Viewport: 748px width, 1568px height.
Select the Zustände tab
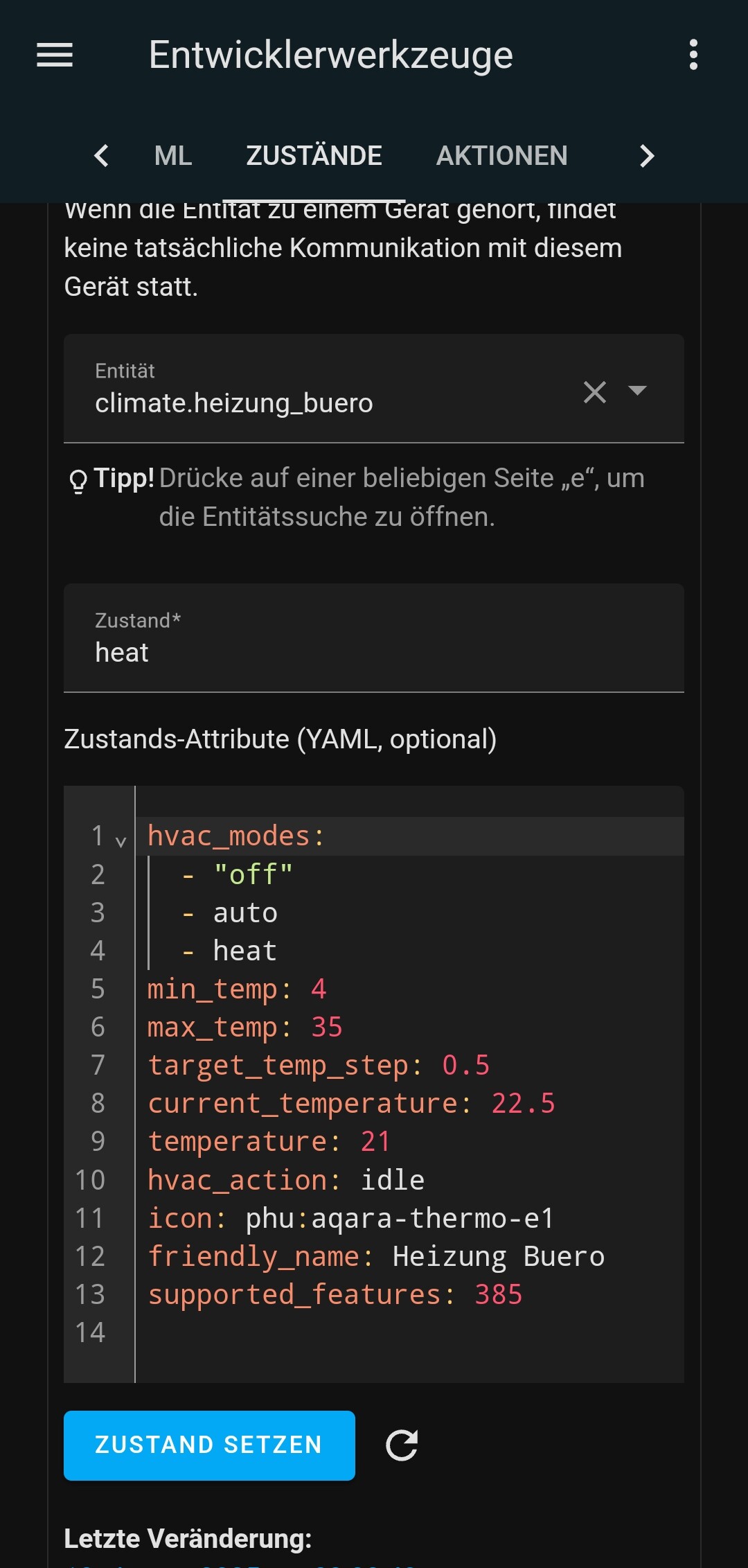pos(314,155)
